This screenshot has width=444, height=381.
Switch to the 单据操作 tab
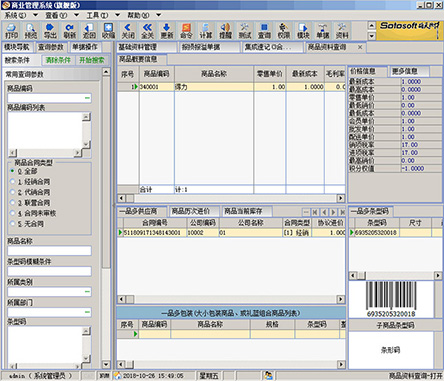tap(85, 47)
